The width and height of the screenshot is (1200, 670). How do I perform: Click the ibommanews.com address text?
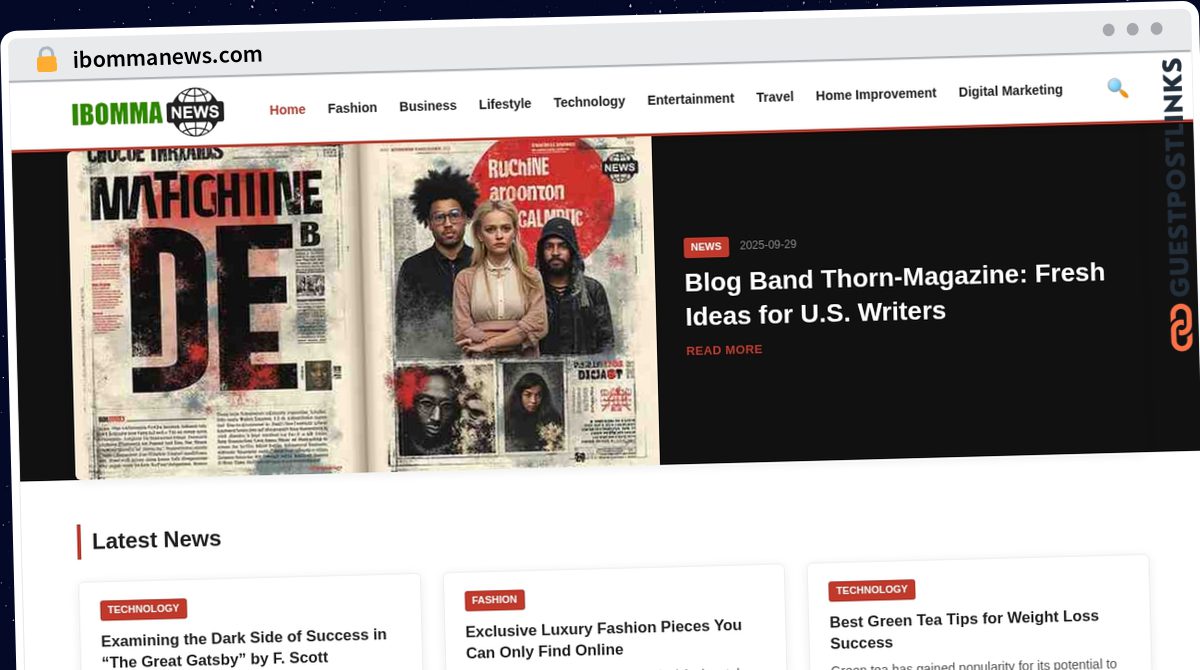(167, 57)
